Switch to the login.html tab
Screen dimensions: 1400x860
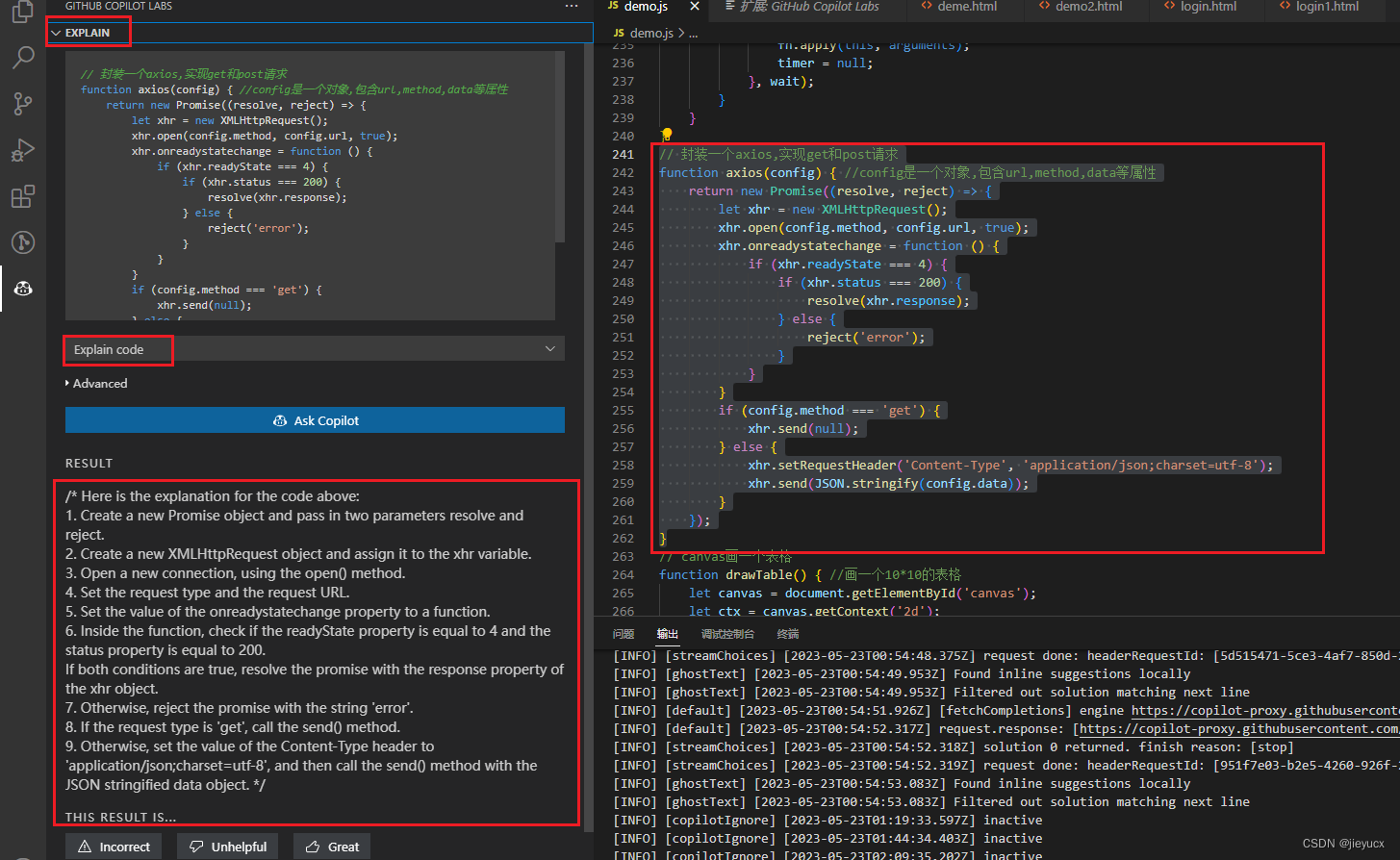click(1203, 7)
